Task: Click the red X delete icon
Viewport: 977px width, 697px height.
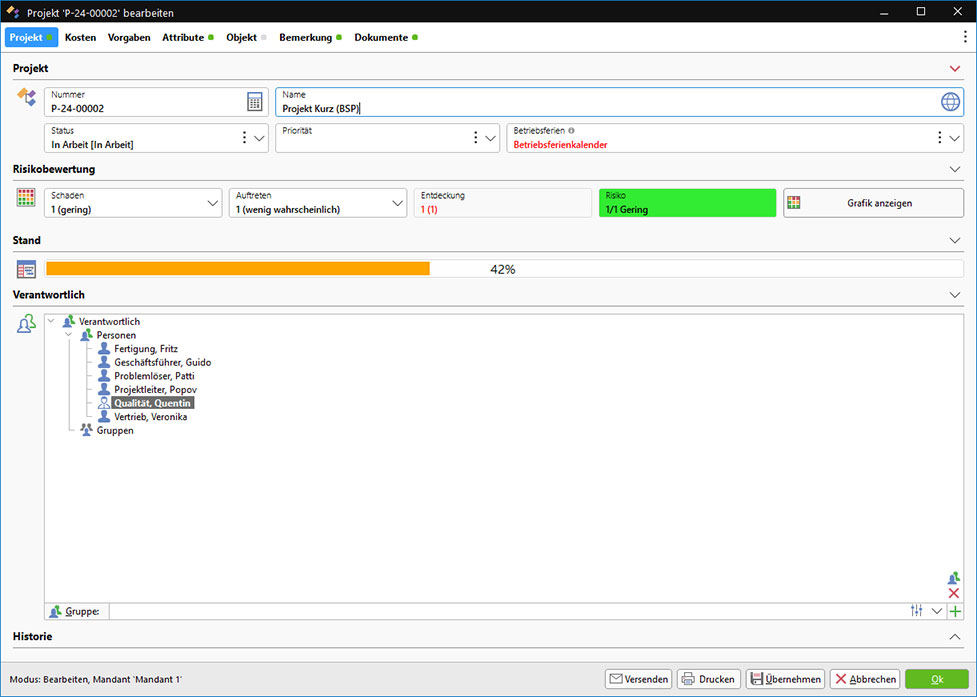Action: coord(953,593)
